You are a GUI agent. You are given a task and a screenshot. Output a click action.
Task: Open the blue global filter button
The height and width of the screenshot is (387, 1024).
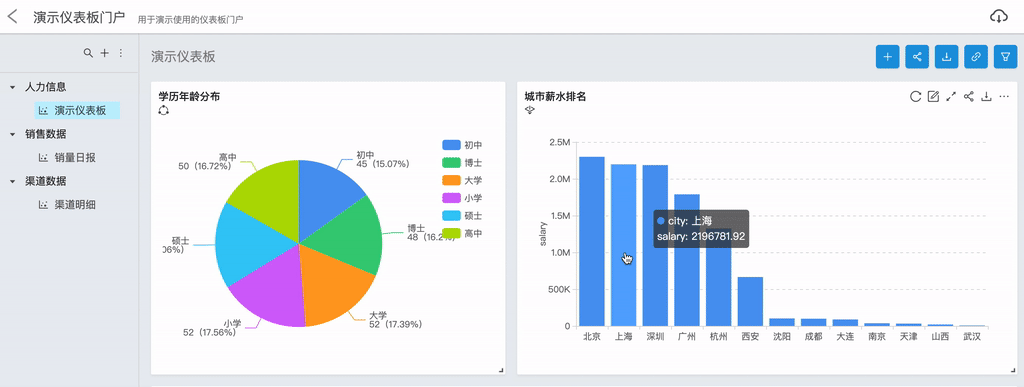click(x=1005, y=57)
